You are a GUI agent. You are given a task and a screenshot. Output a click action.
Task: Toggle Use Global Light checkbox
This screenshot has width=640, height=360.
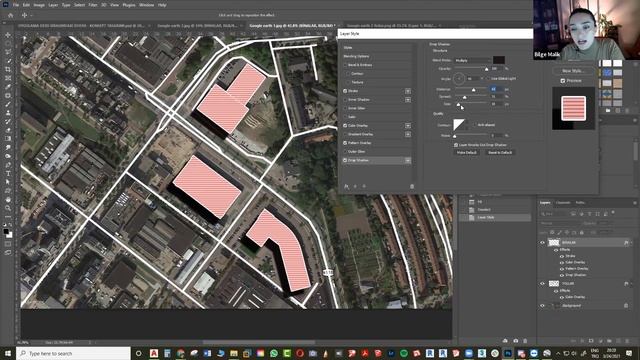click(x=488, y=78)
